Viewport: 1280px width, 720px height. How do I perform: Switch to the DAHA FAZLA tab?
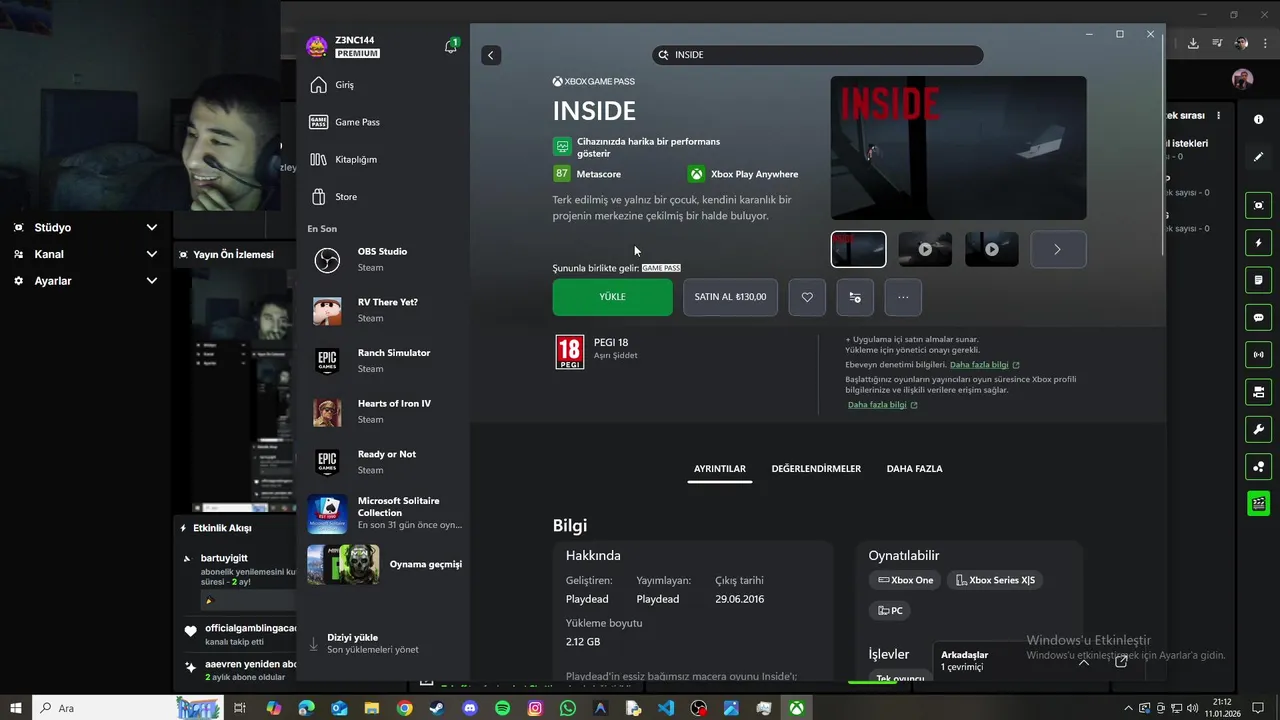(914, 469)
